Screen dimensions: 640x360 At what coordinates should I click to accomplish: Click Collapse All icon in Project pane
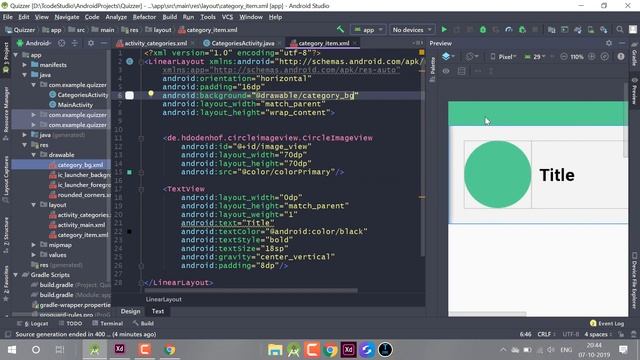click(75, 43)
